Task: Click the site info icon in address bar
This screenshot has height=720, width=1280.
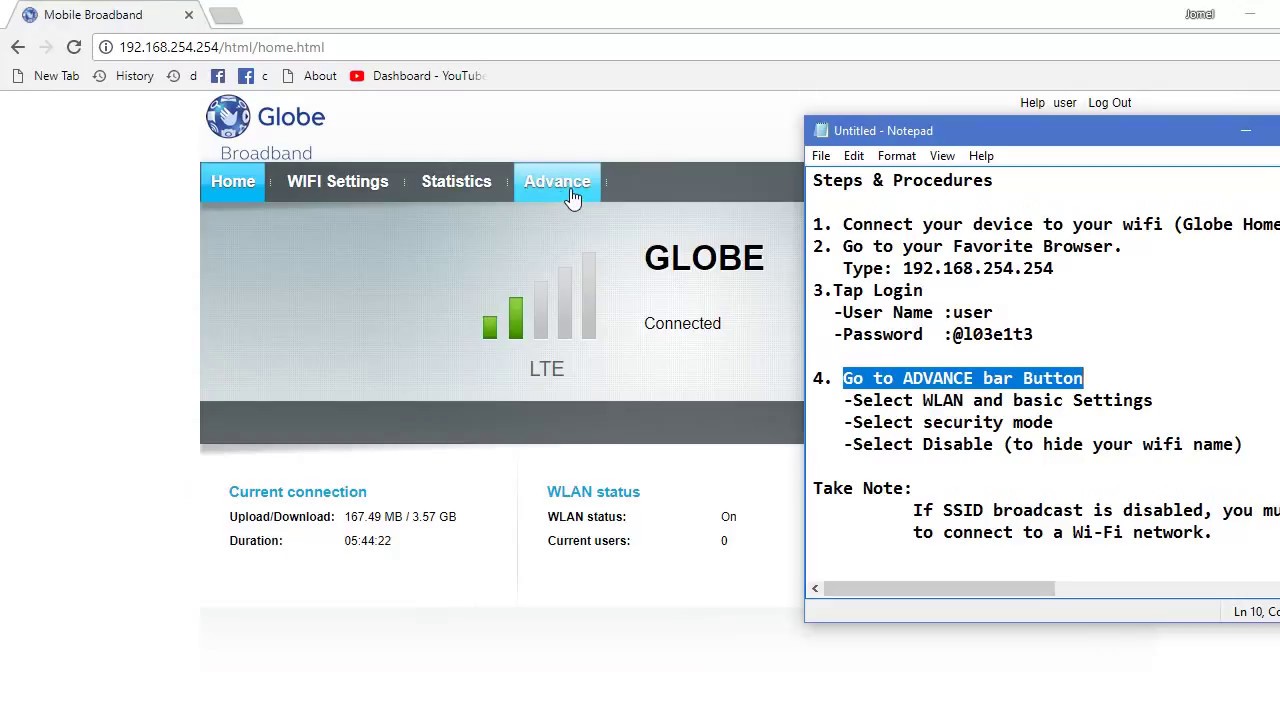Action: point(105,47)
